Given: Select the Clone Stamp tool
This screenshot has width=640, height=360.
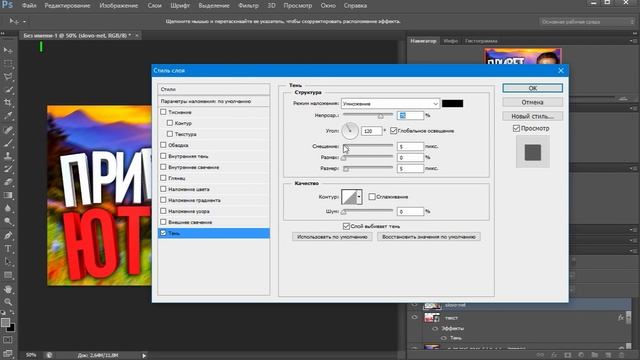Looking at the screenshot, I should (8, 156).
